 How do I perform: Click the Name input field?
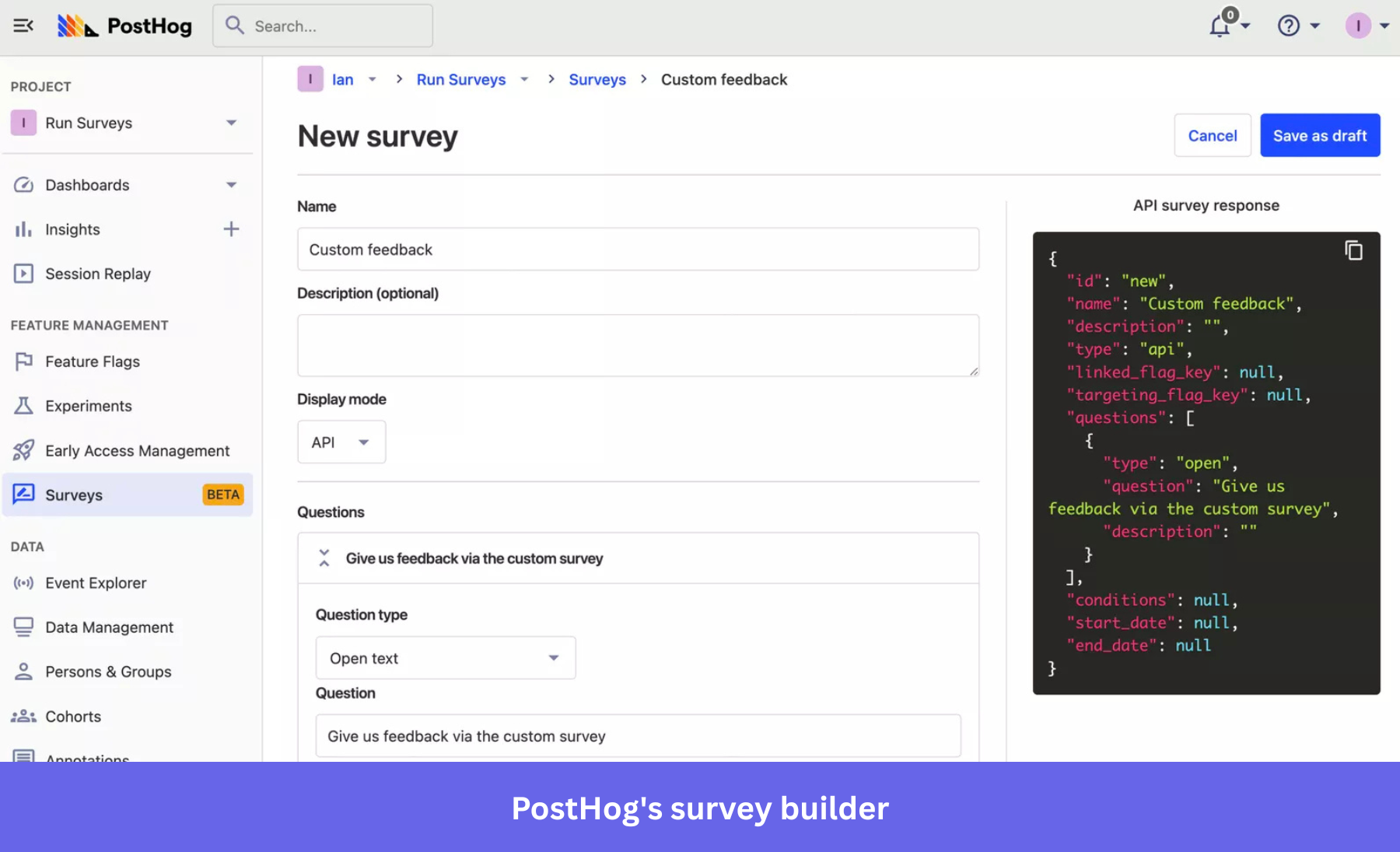[638, 250]
